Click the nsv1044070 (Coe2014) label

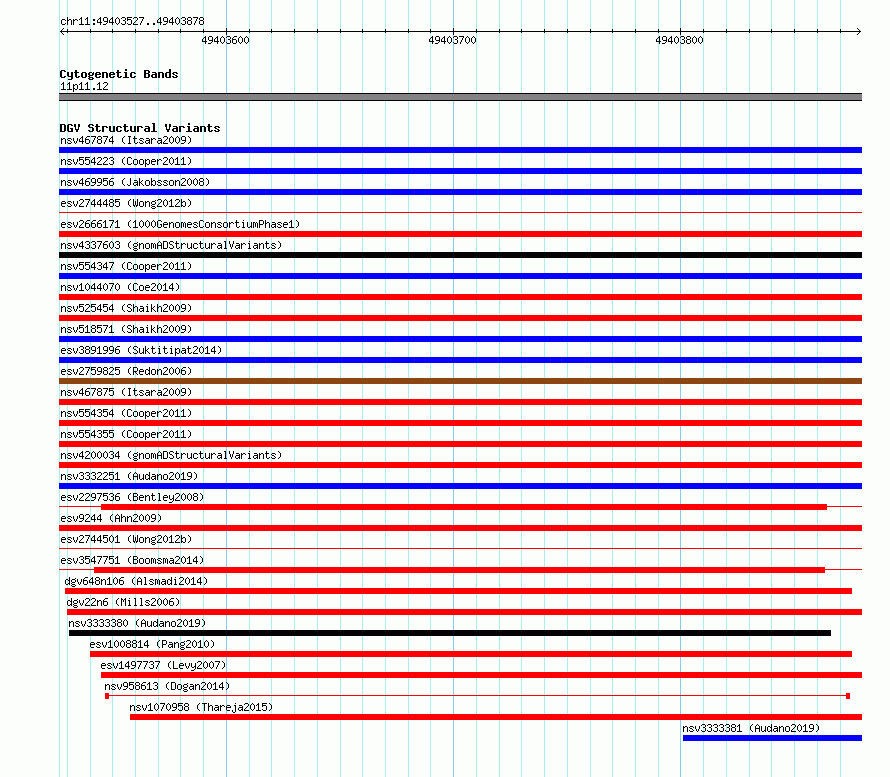120,287
